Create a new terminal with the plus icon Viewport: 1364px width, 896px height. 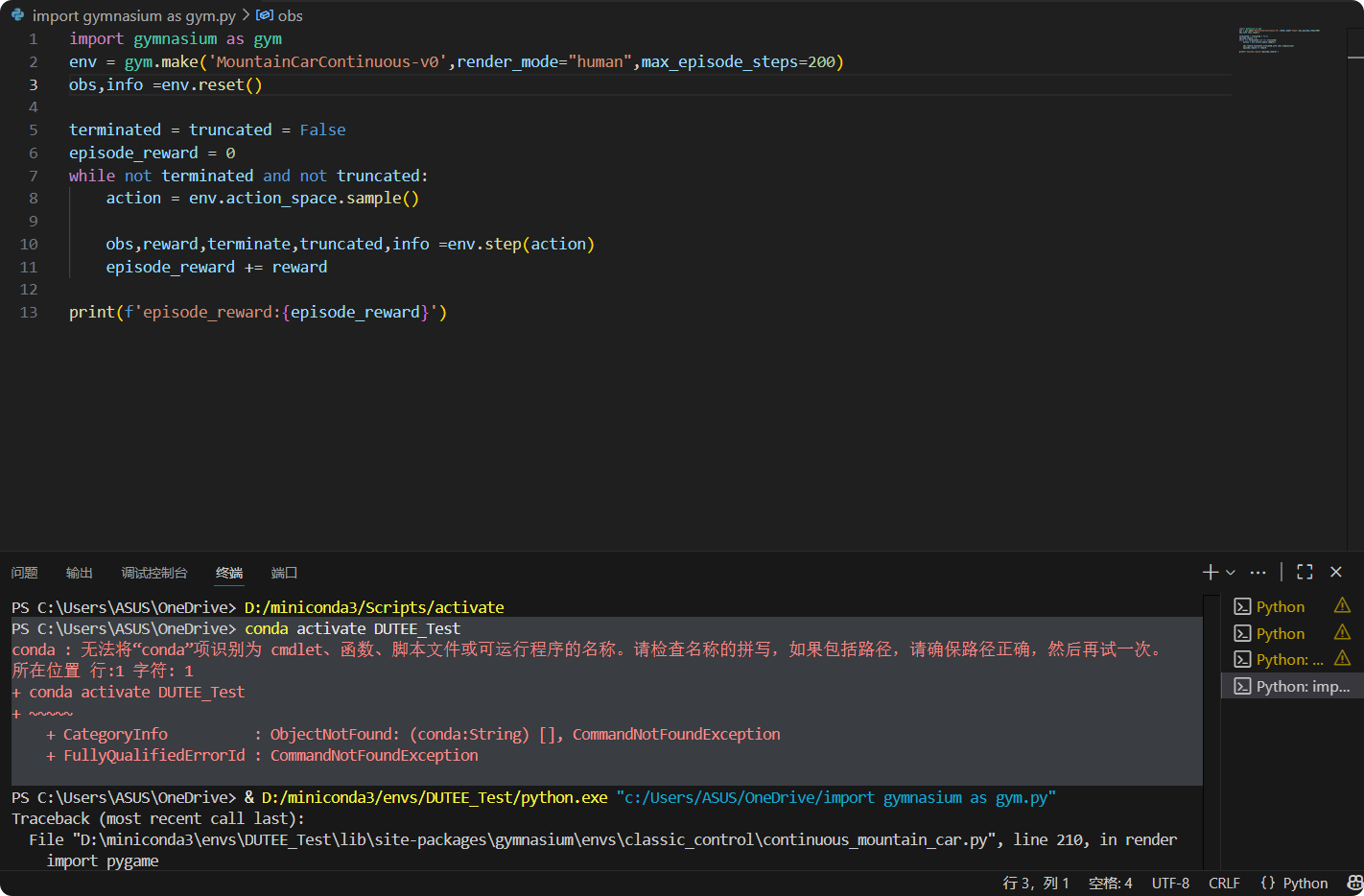tap(1210, 572)
